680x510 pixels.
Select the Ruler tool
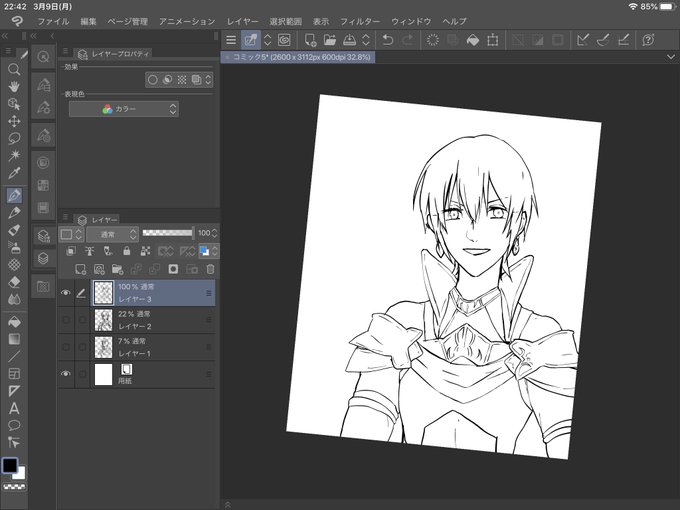coord(14,391)
